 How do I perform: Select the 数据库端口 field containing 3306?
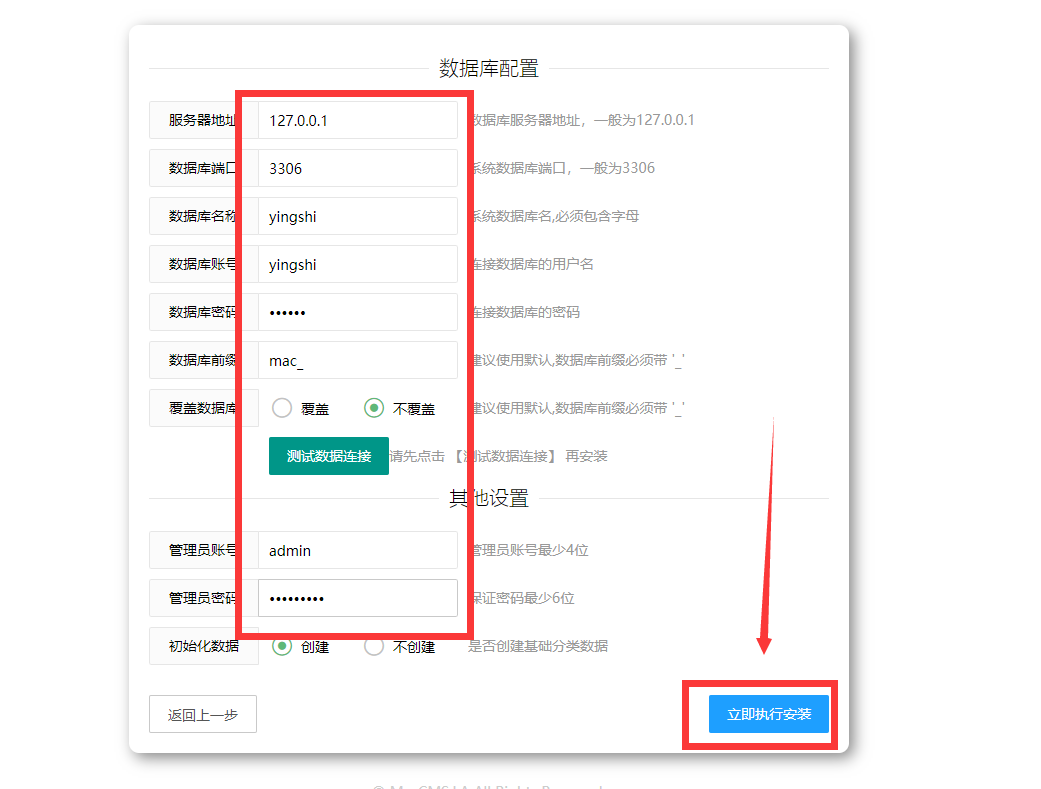pyautogui.click(x=357, y=168)
